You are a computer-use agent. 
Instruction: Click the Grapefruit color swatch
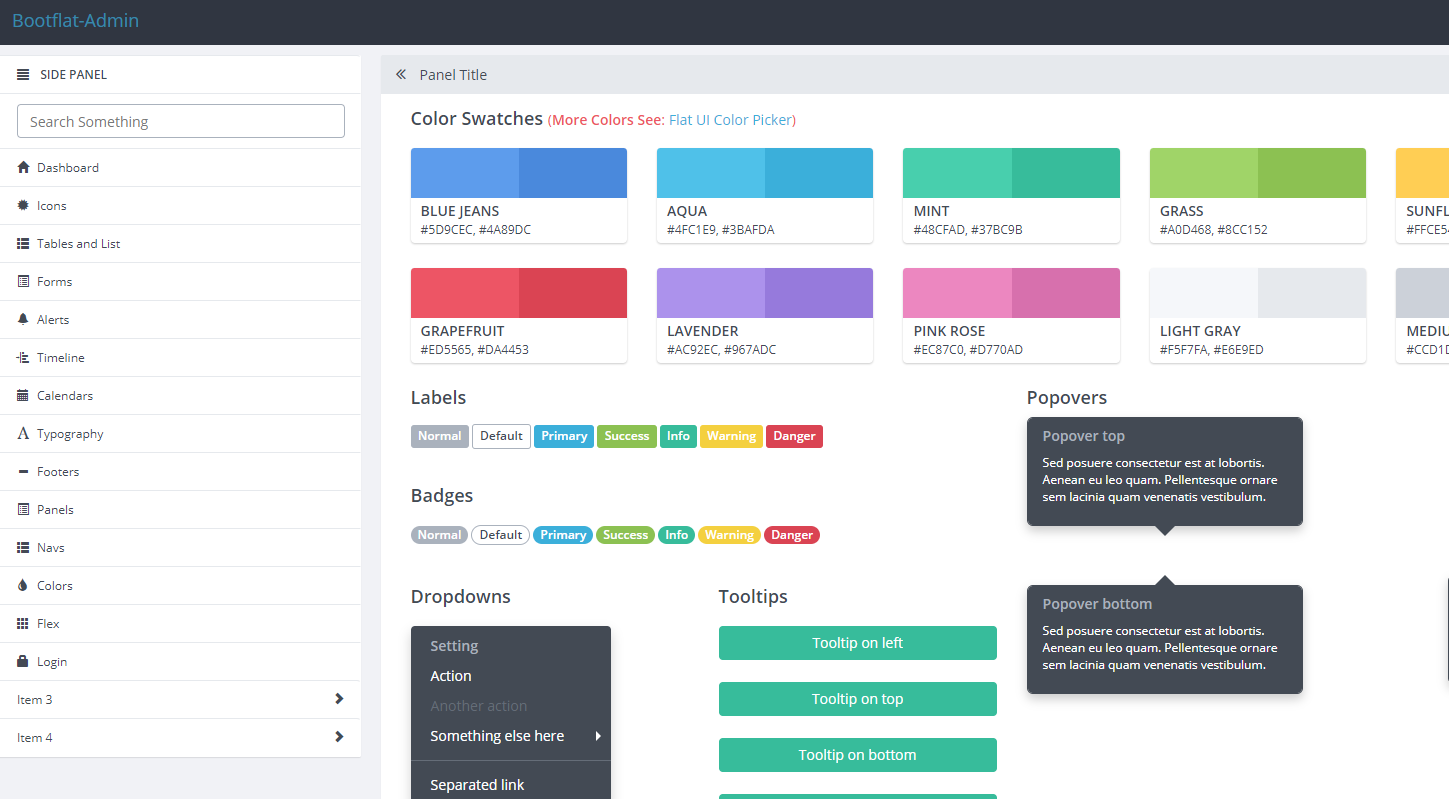(x=519, y=293)
